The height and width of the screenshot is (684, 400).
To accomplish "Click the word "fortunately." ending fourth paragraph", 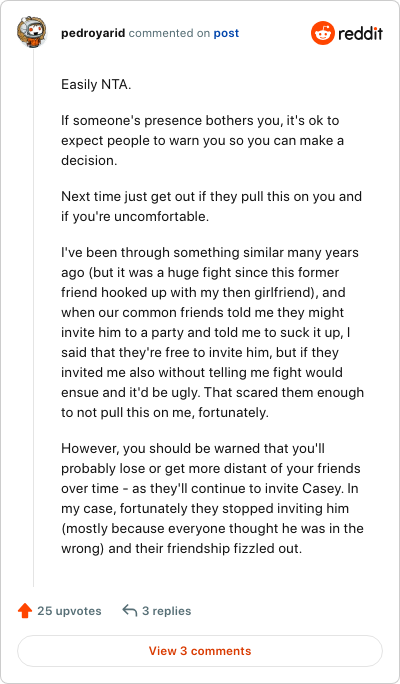I will (233, 413).
